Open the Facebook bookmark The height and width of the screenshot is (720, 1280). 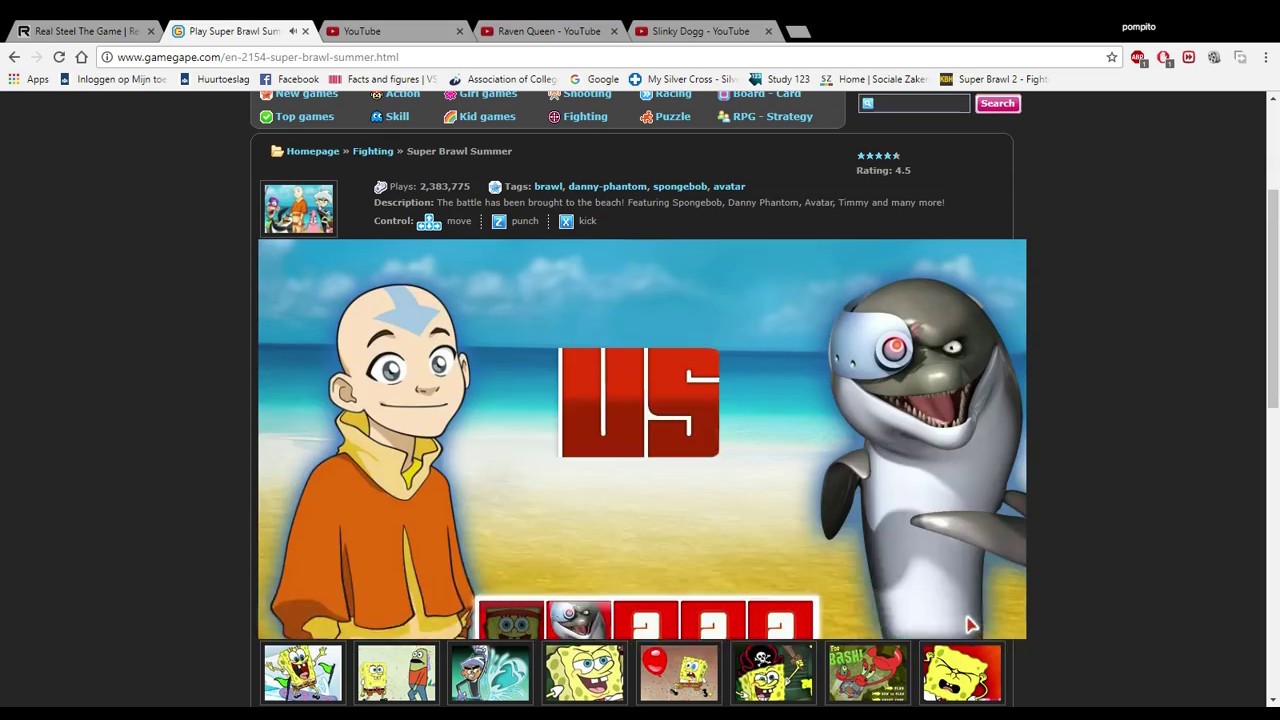(x=289, y=79)
